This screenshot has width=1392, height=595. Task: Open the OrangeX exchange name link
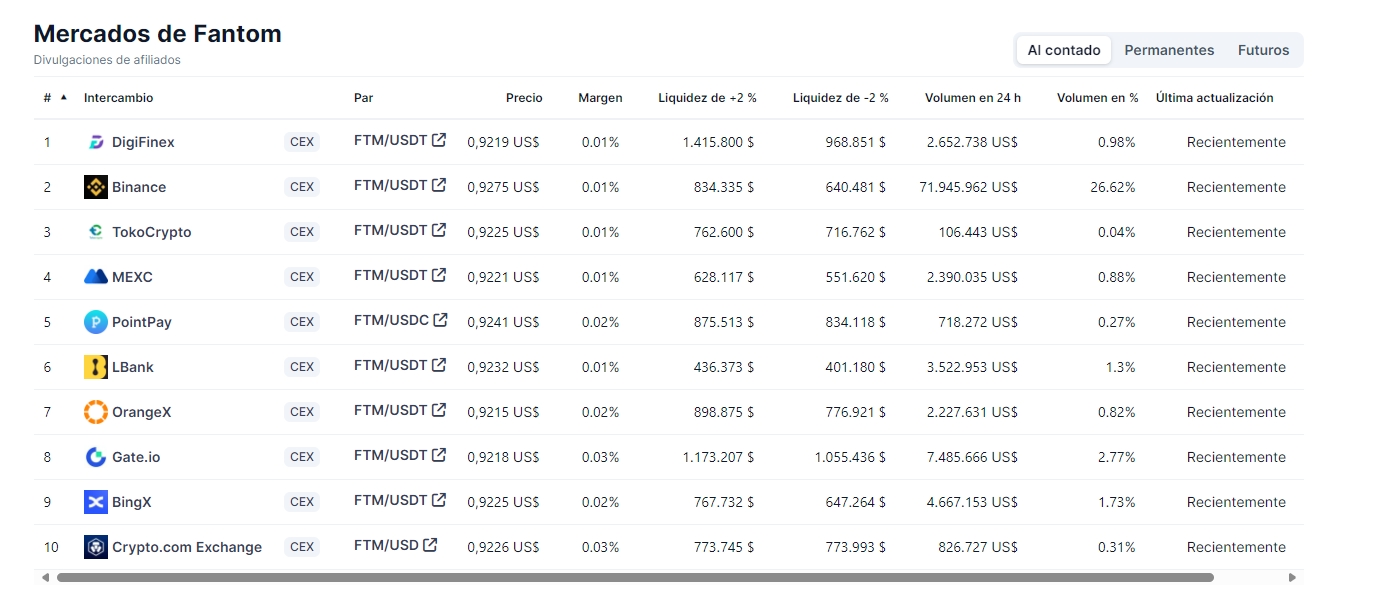pos(142,412)
